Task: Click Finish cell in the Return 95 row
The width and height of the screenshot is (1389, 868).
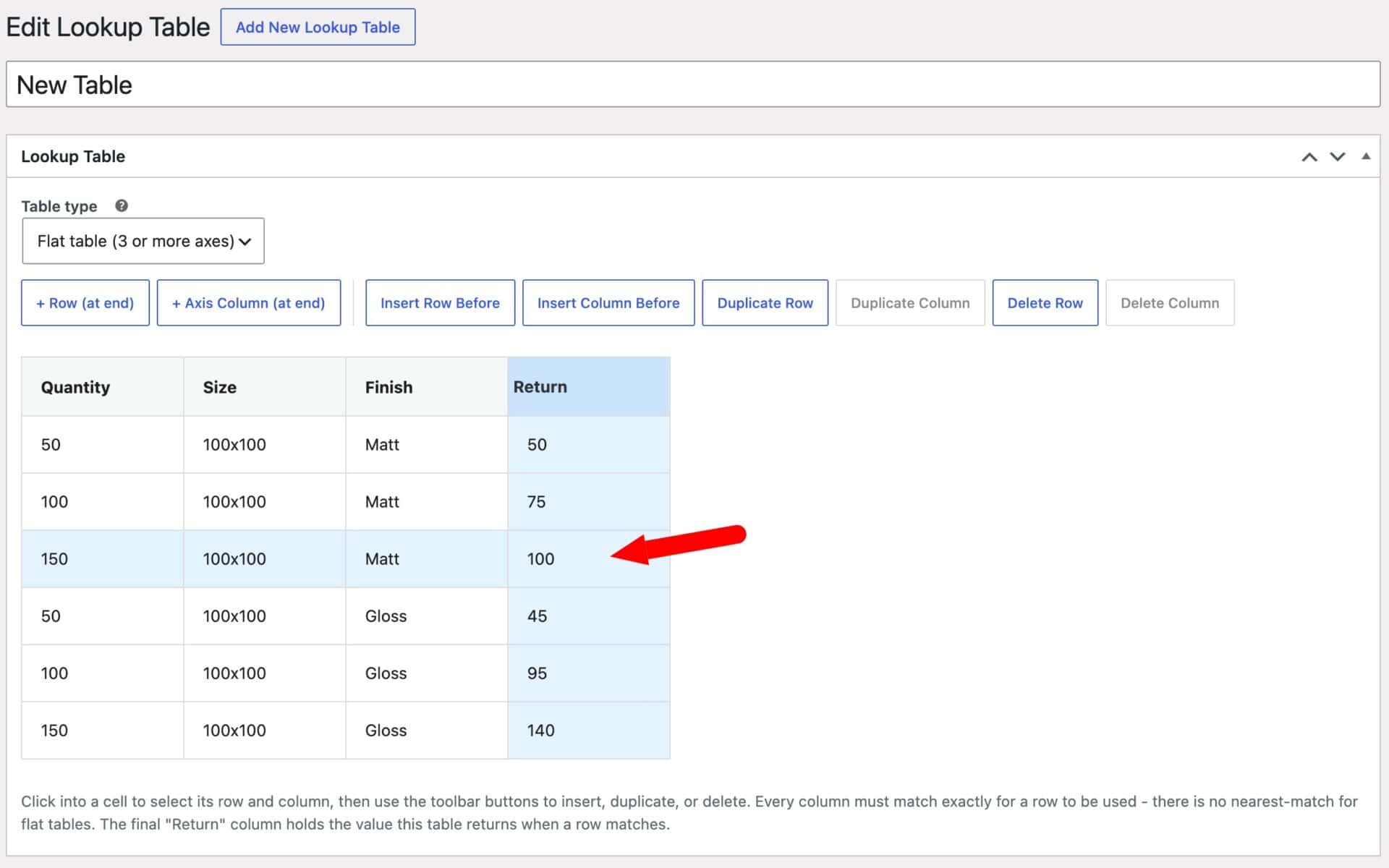Action: 427,673
